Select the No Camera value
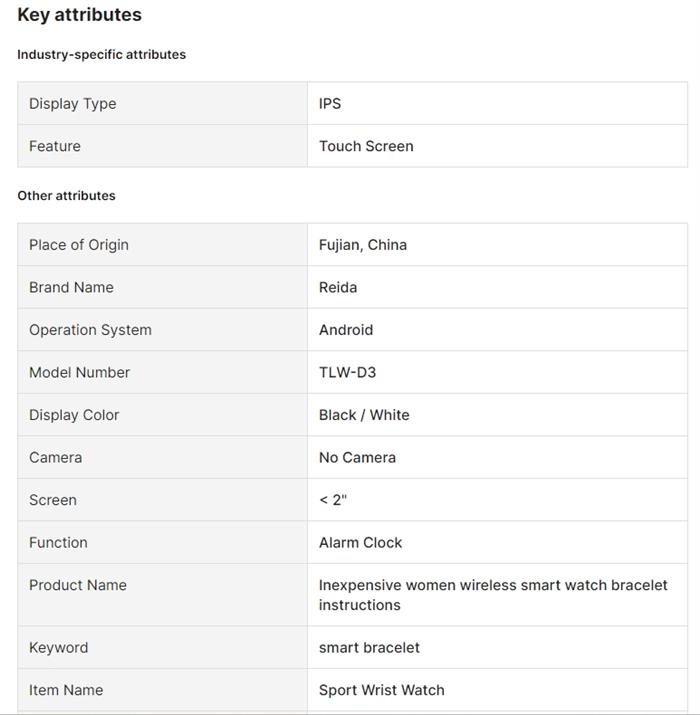The image size is (700, 715). (357, 457)
